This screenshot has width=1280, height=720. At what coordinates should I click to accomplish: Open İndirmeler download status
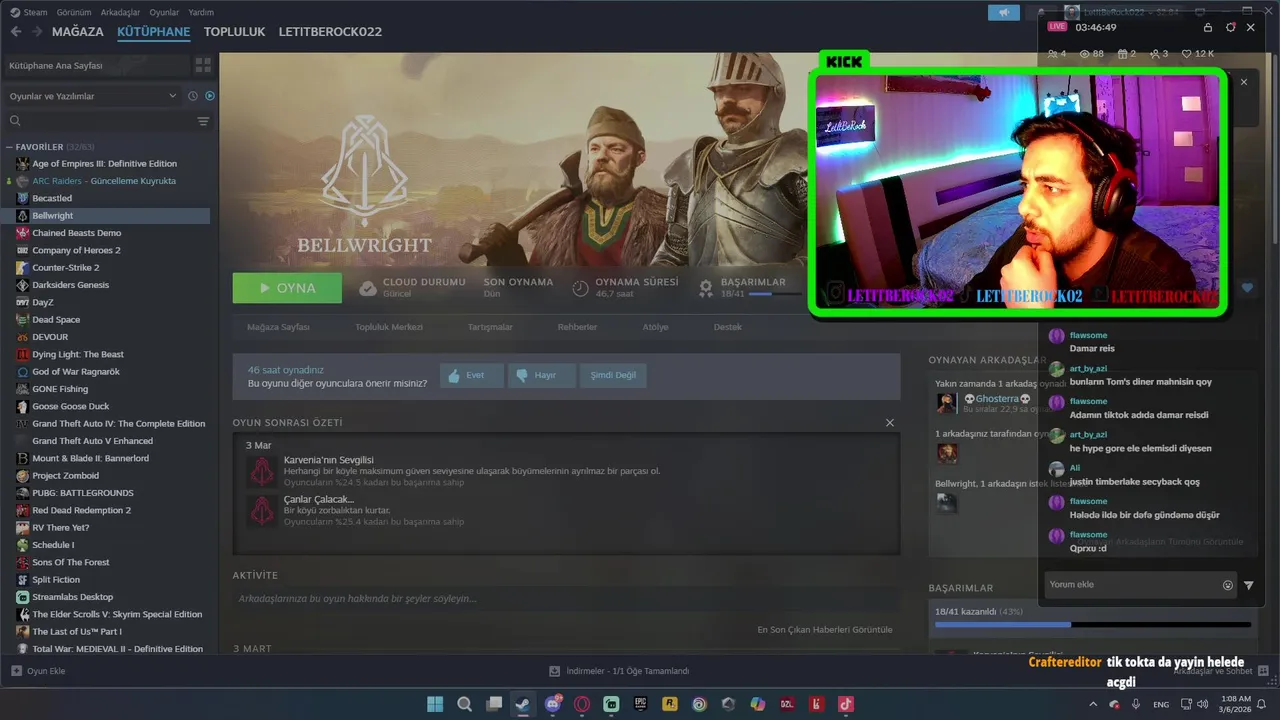pos(620,671)
